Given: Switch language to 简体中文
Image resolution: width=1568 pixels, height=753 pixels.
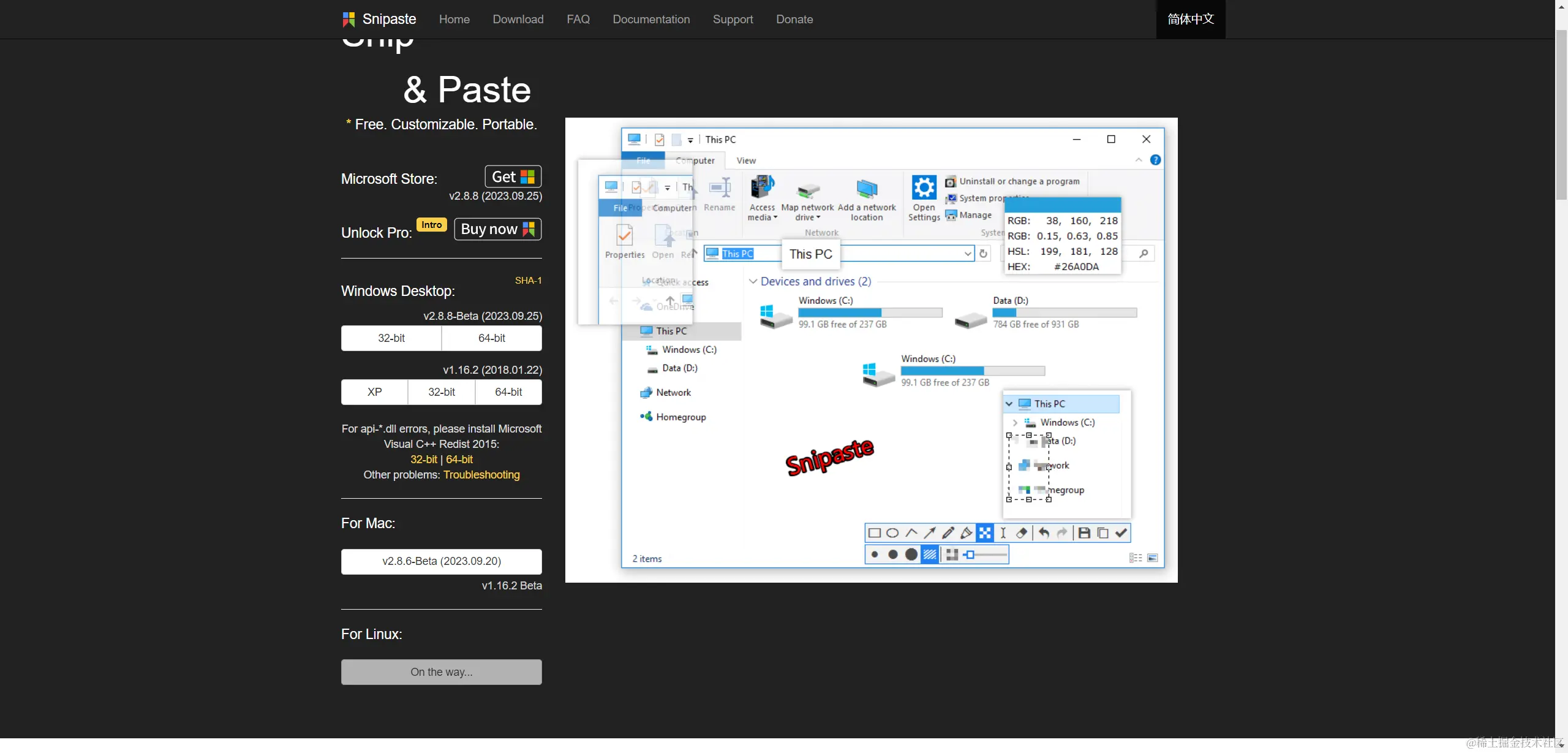Looking at the screenshot, I should (x=1191, y=19).
